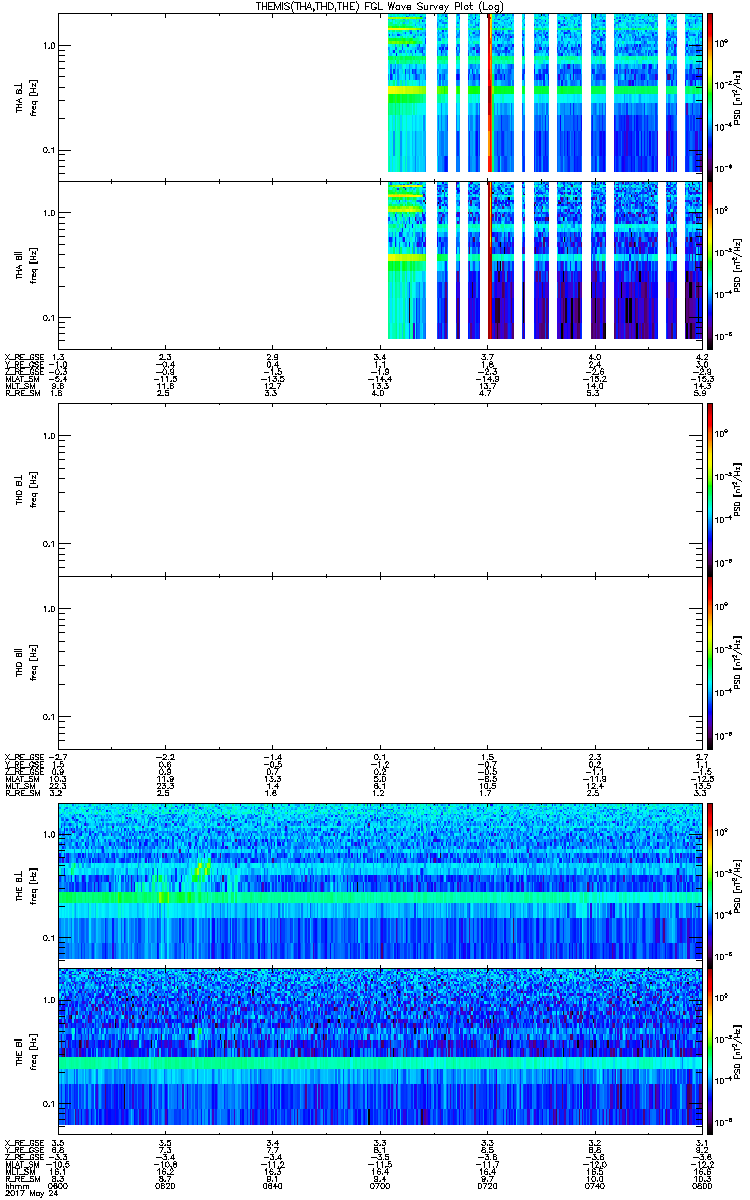Click the 0700 time tick label
The image size is (750, 1200).
(x=380, y=1184)
